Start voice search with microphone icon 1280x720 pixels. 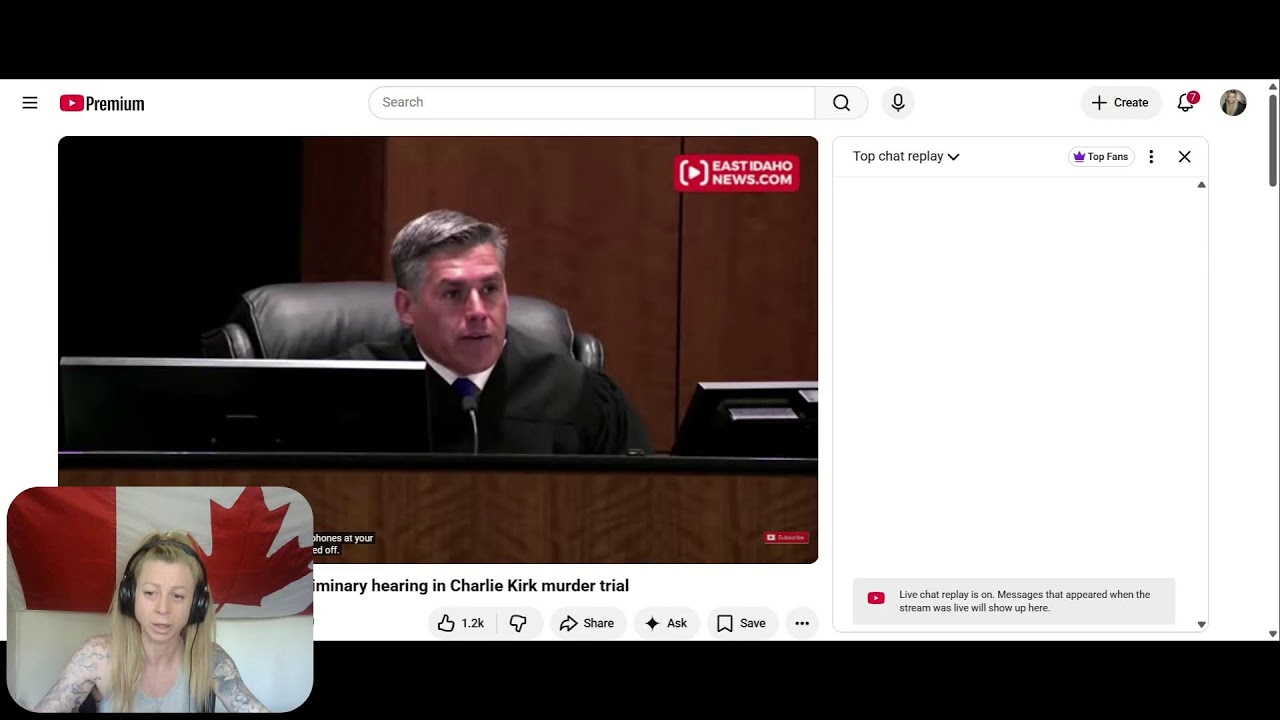coord(898,103)
